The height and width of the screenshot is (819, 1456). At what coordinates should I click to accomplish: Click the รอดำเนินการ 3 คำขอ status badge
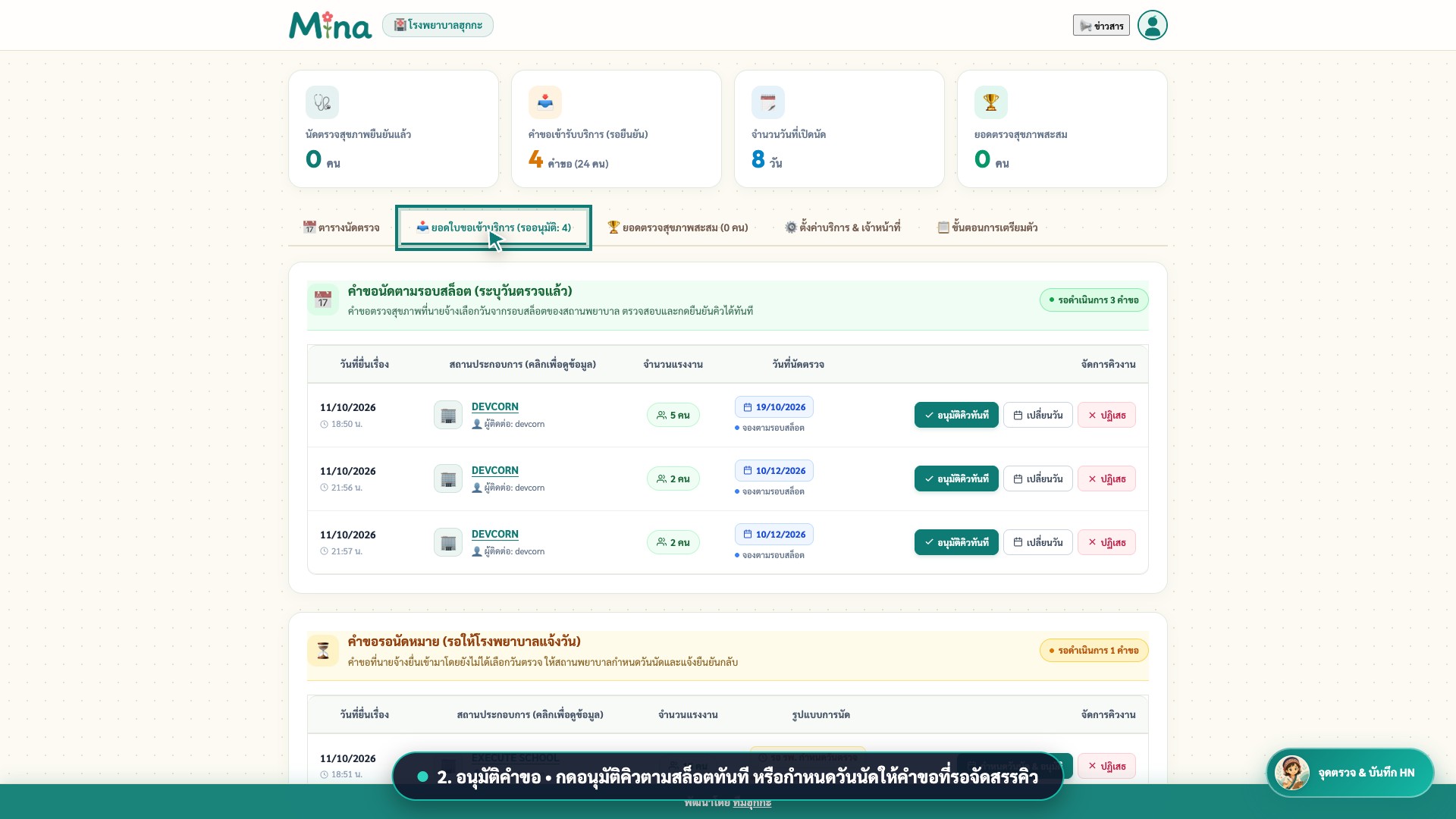tap(1094, 300)
